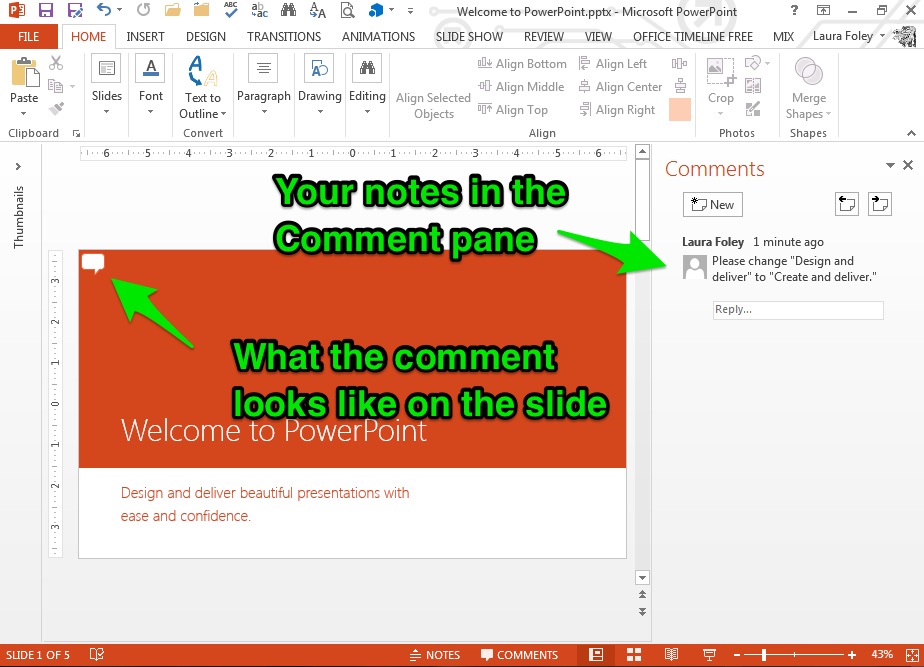
Task: Open Print Preview from quick access toolbar
Action: (348, 10)
